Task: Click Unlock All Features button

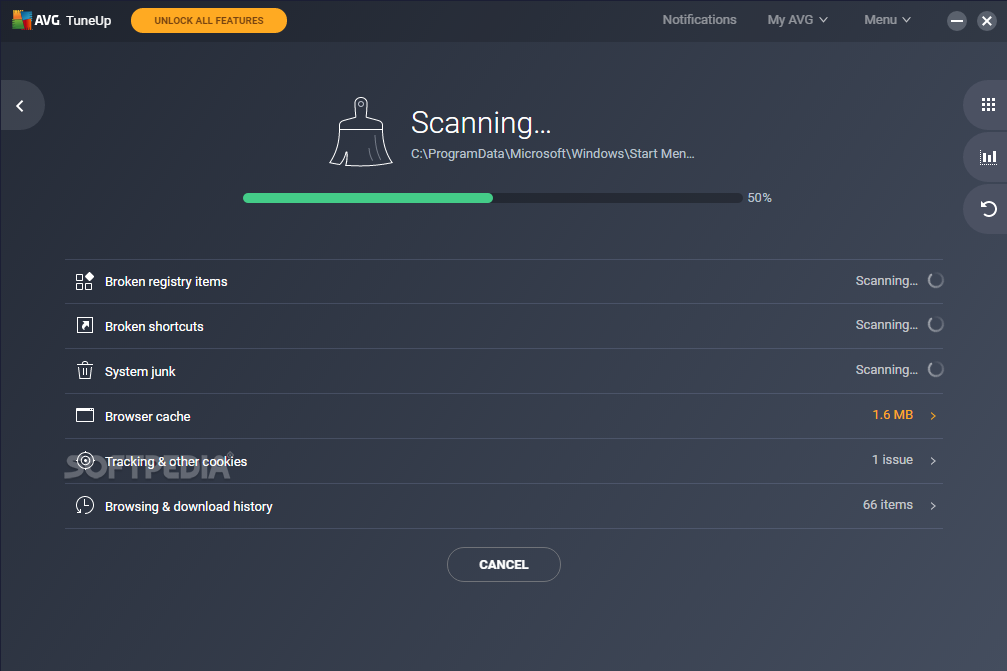Action: pyautogui.click(x=209, y=21)
